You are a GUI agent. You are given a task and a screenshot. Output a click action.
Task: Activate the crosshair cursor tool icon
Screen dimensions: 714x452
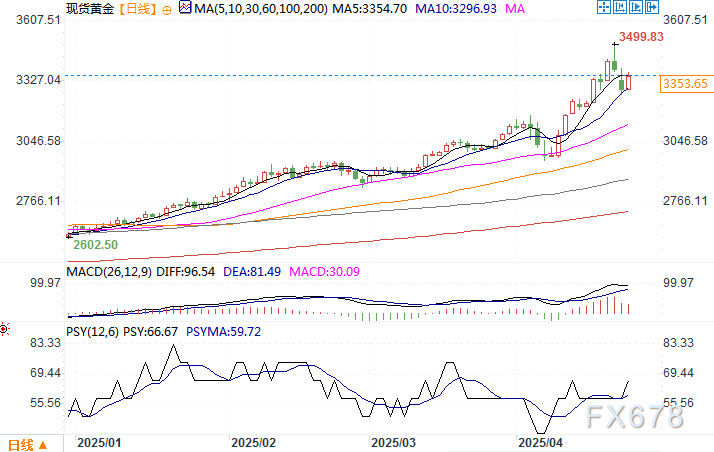(x=604, y=7)
